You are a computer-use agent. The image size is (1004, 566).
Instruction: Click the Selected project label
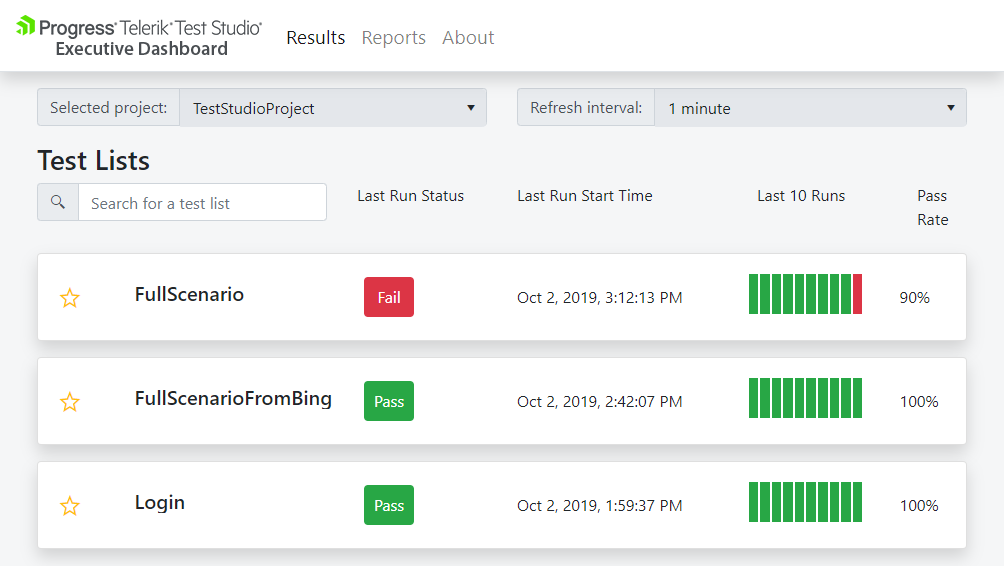coord(108,108)
